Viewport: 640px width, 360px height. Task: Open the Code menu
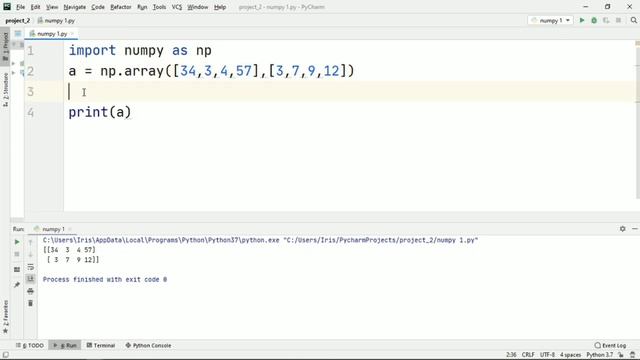[98, 7]
